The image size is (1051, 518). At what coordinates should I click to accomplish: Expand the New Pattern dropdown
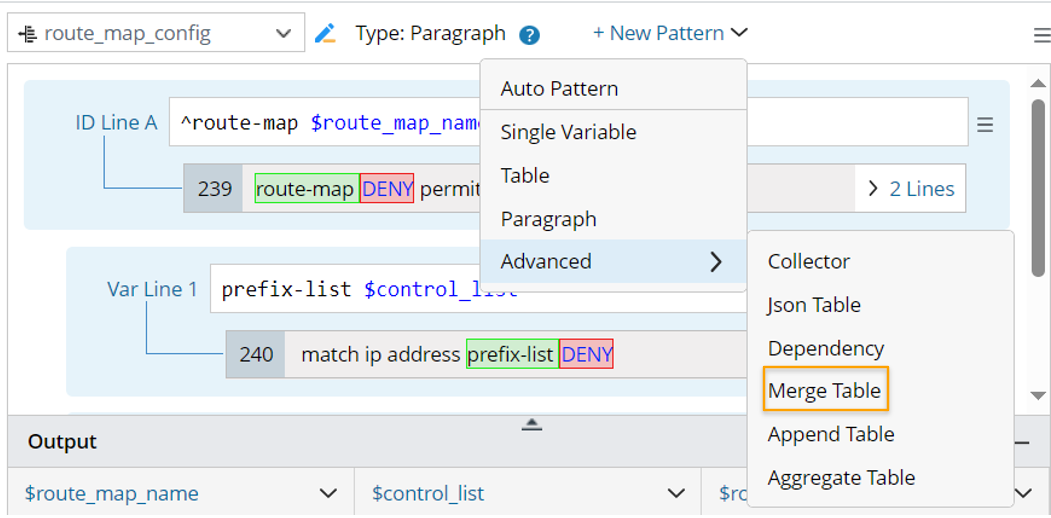[x=670, y=33]
